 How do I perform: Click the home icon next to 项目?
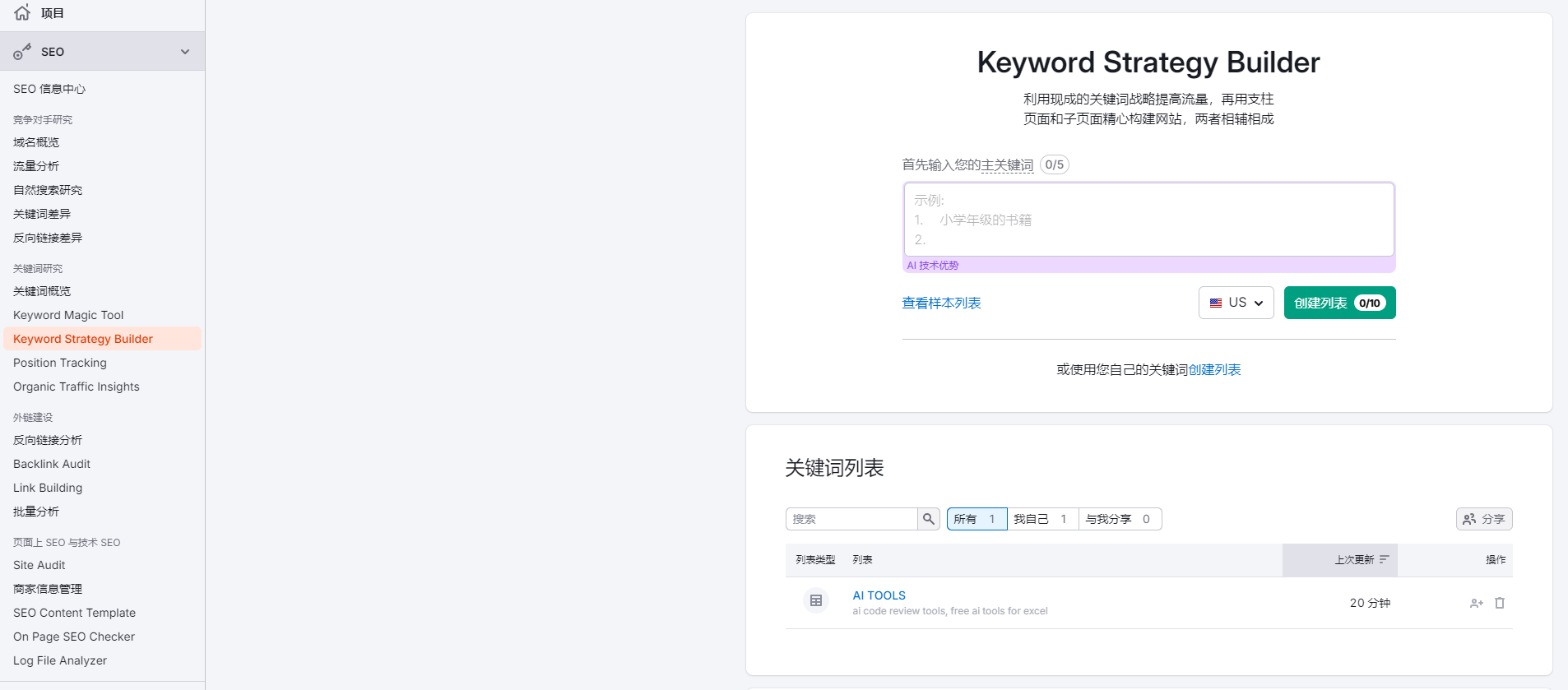coord(22,12)
